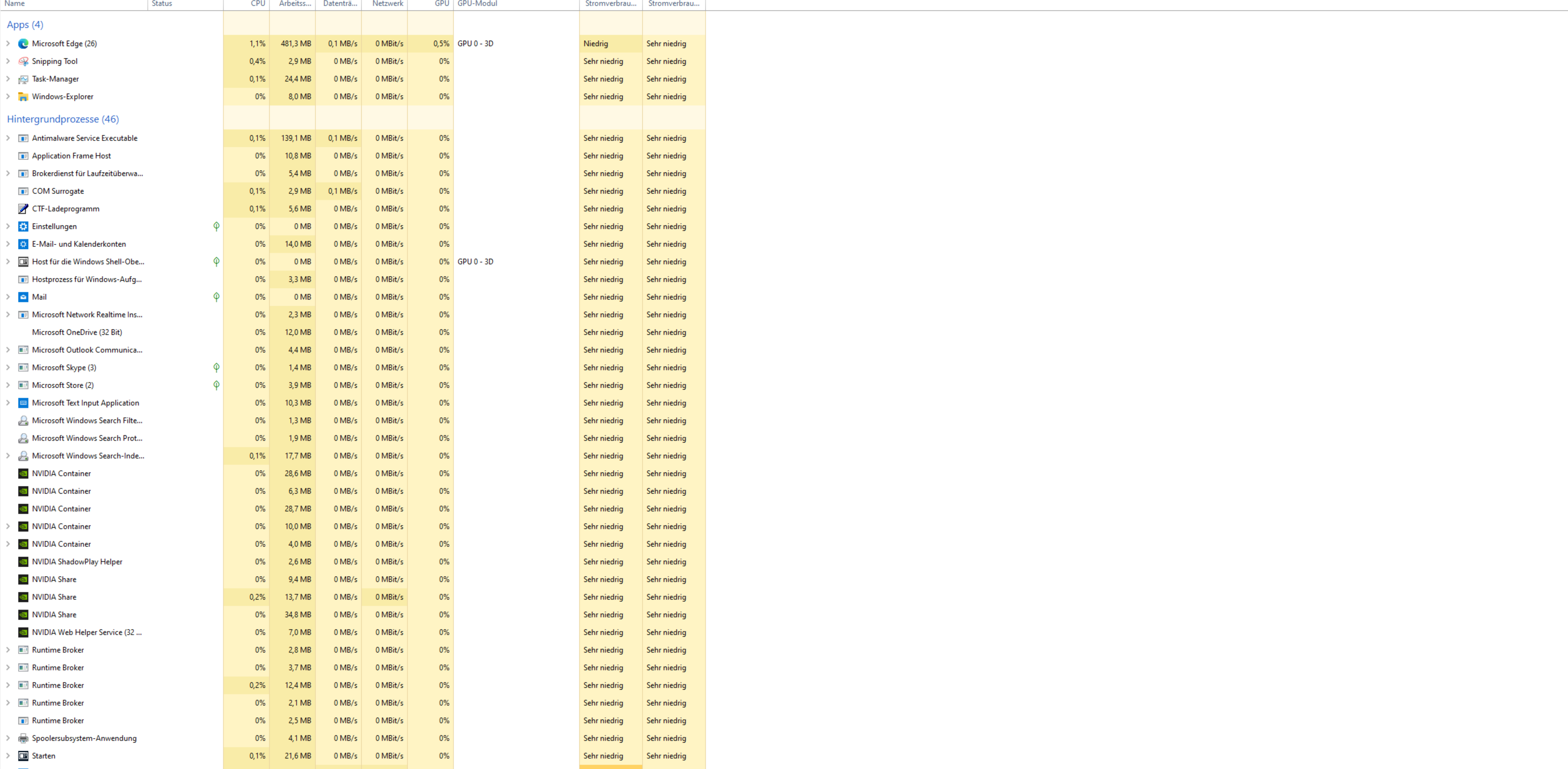Click the CTF-Ladeprogramm pen icon

pos(23,209)
